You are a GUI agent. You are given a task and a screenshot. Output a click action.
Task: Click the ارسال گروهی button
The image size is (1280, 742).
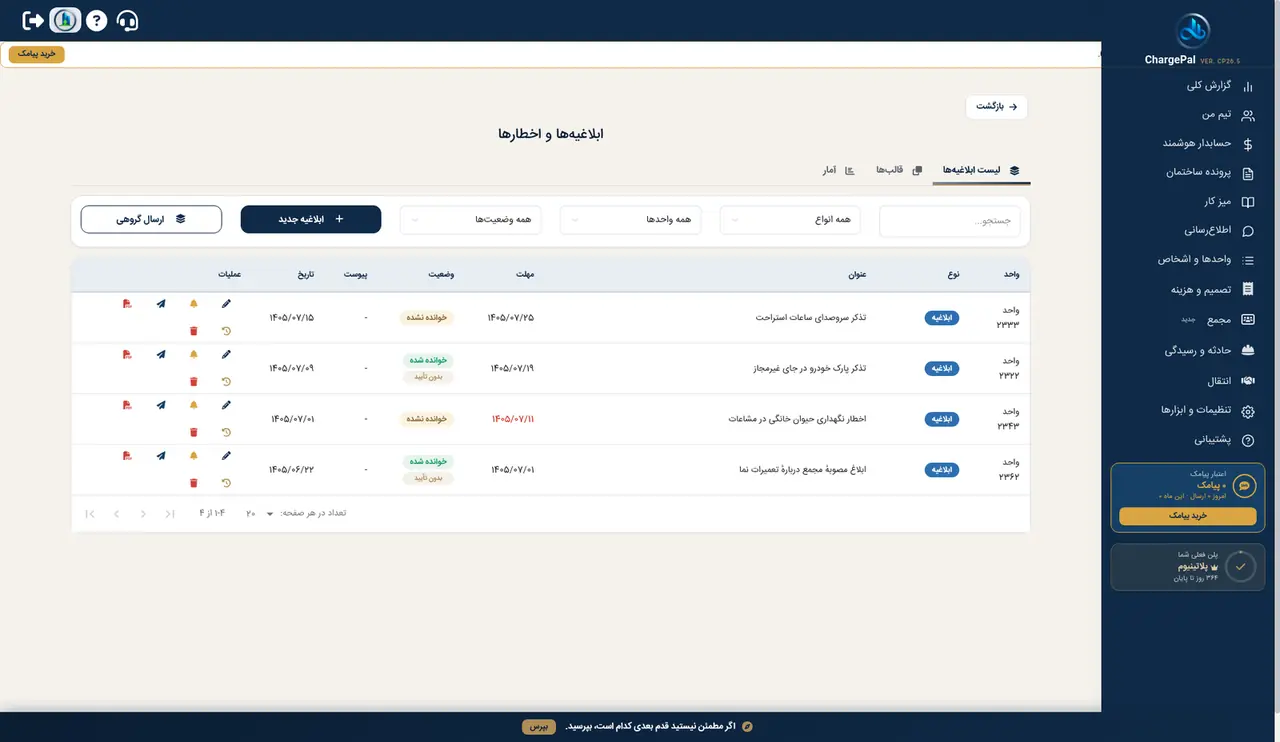pos(151,219)
